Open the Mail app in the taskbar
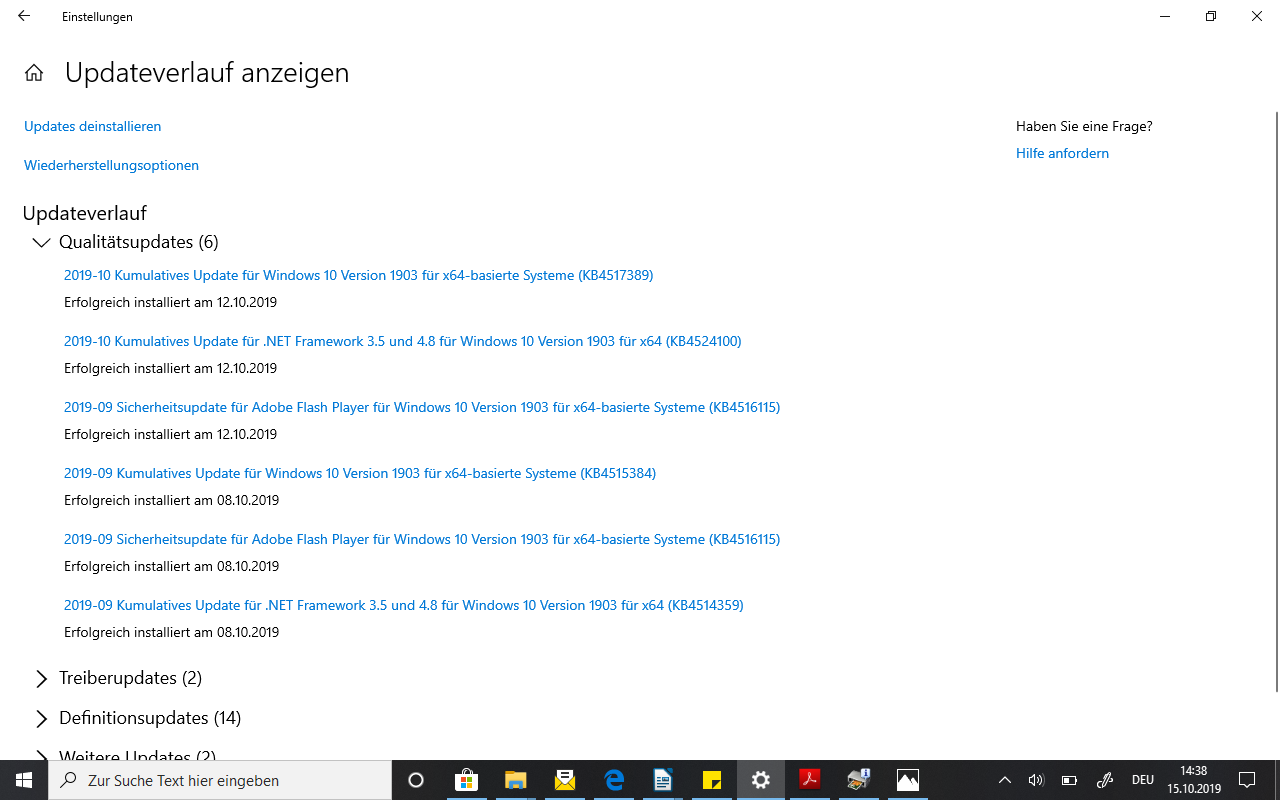The height and width of the screenshot is (800, 1280). pyautogui.click(x=564, y=780)
